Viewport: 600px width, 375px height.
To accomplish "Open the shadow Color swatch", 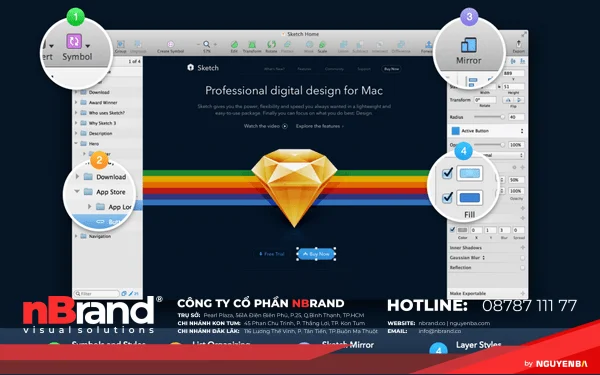I will (x=463, y=230).
